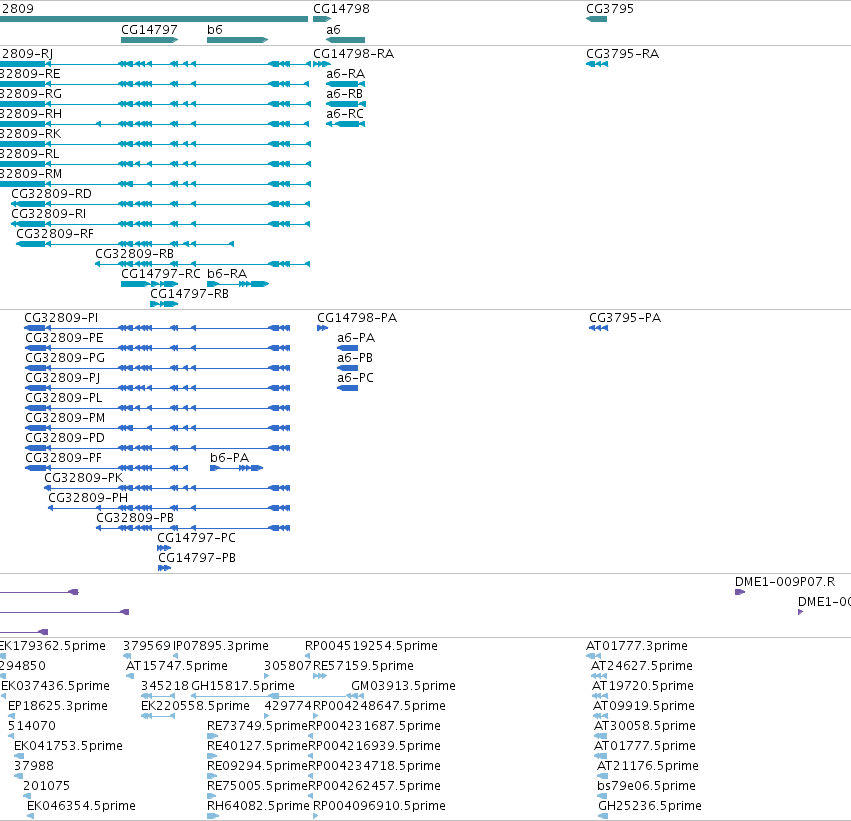
Task: Select EST bs79e06.5prime
Action: point(602,797)
